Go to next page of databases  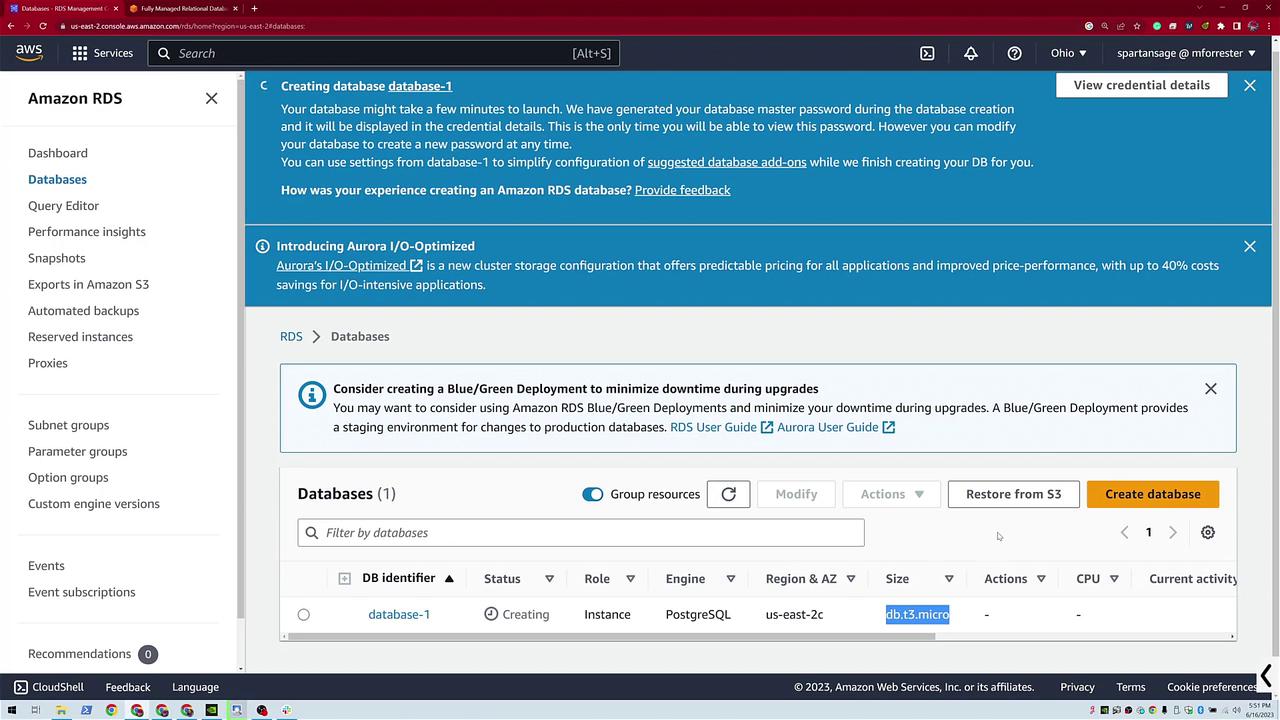[x=1172, y=532]
